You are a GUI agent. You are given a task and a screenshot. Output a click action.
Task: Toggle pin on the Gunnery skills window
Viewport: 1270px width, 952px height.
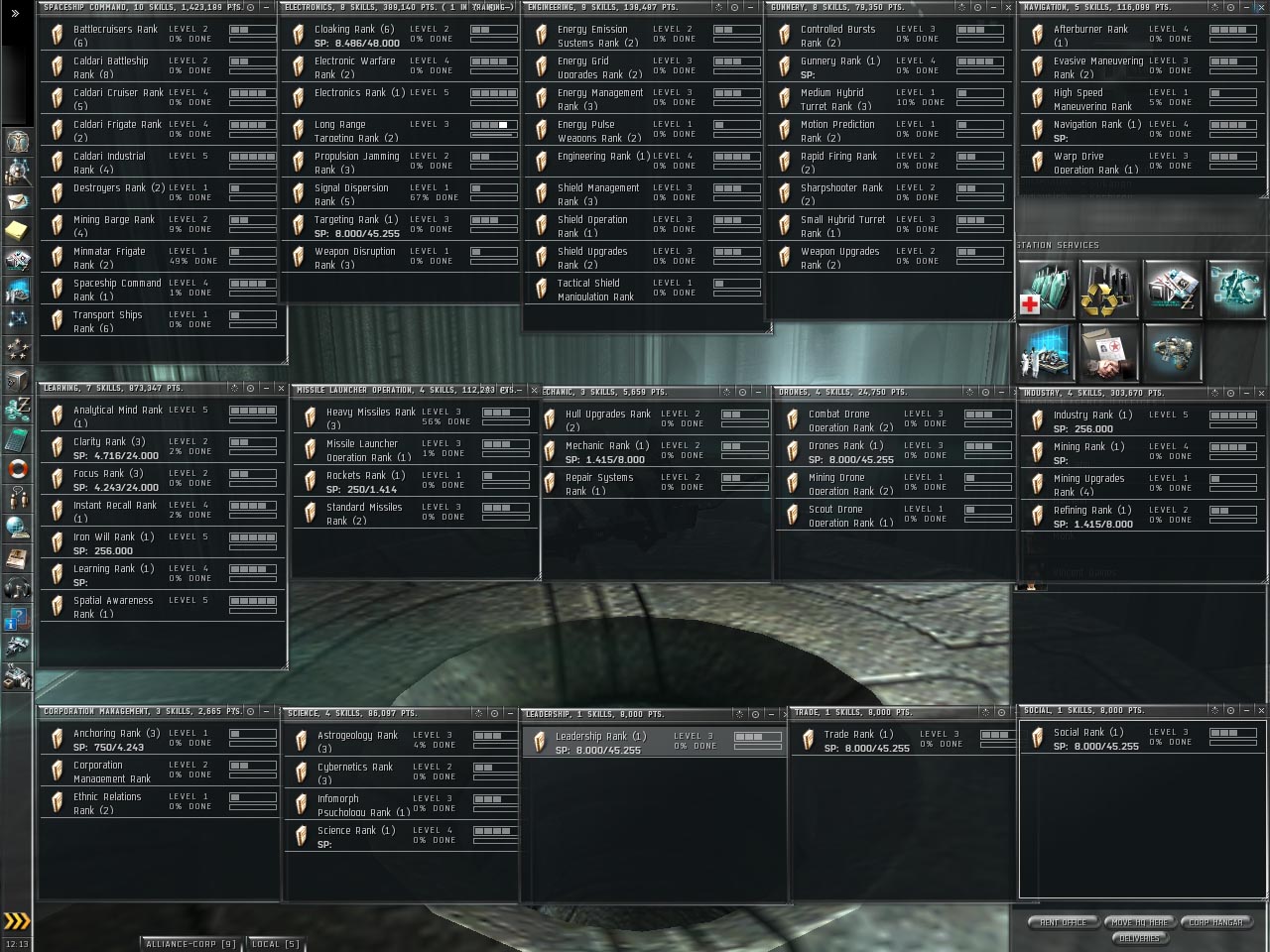[x=961, y=7]
